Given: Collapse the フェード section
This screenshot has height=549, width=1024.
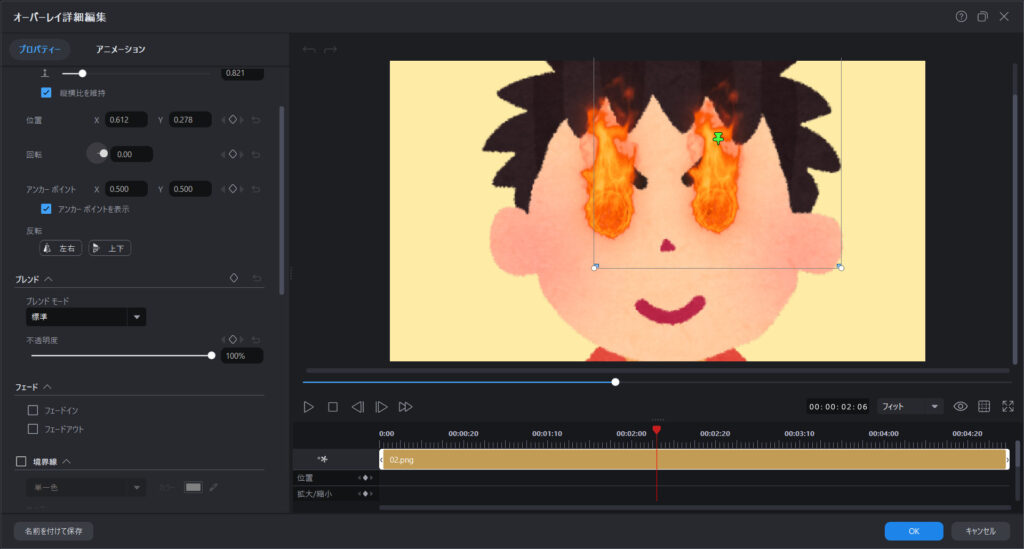Looking at the screenshot, I should click(47, 386).
